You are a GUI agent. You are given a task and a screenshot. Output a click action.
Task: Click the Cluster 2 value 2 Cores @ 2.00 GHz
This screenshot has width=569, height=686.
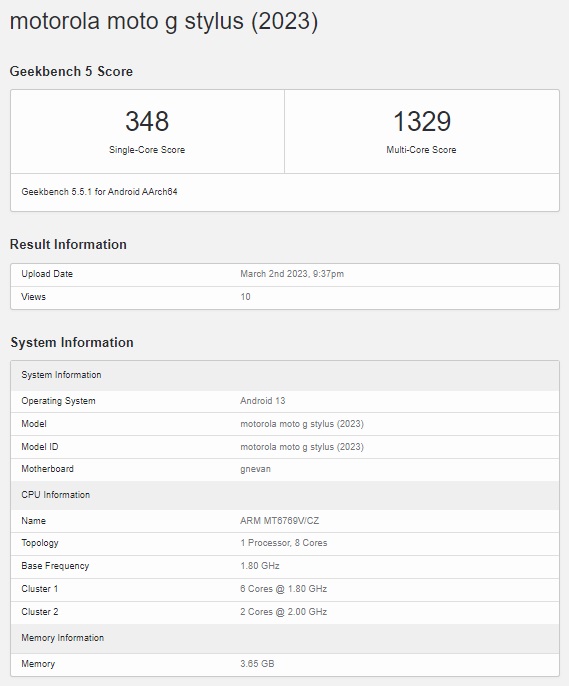[283, 612]
